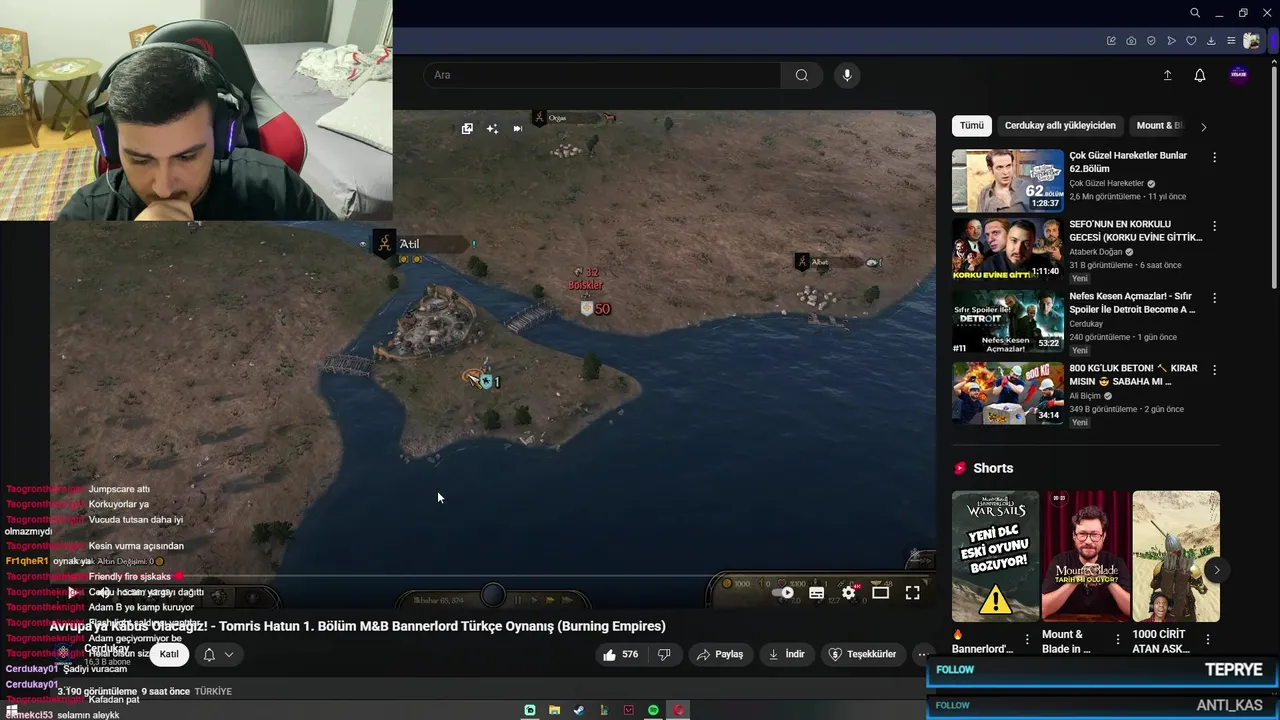The image size is (1280, 720).
Task: Click the YouTube upload arrow icon
Action: (x=1167, y=75)
